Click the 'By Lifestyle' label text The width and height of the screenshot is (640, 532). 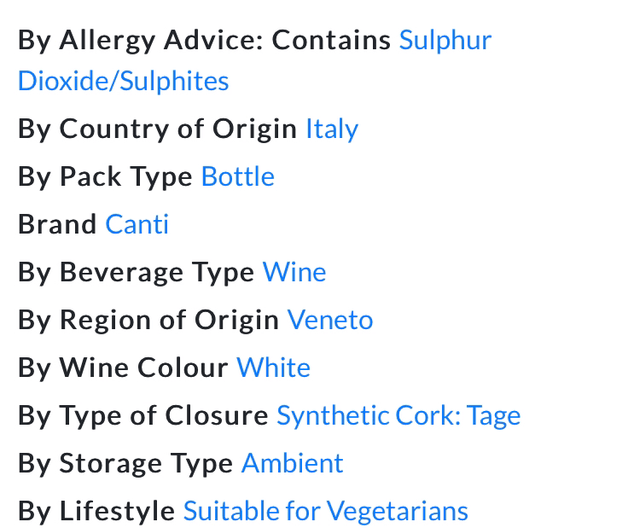96,512
